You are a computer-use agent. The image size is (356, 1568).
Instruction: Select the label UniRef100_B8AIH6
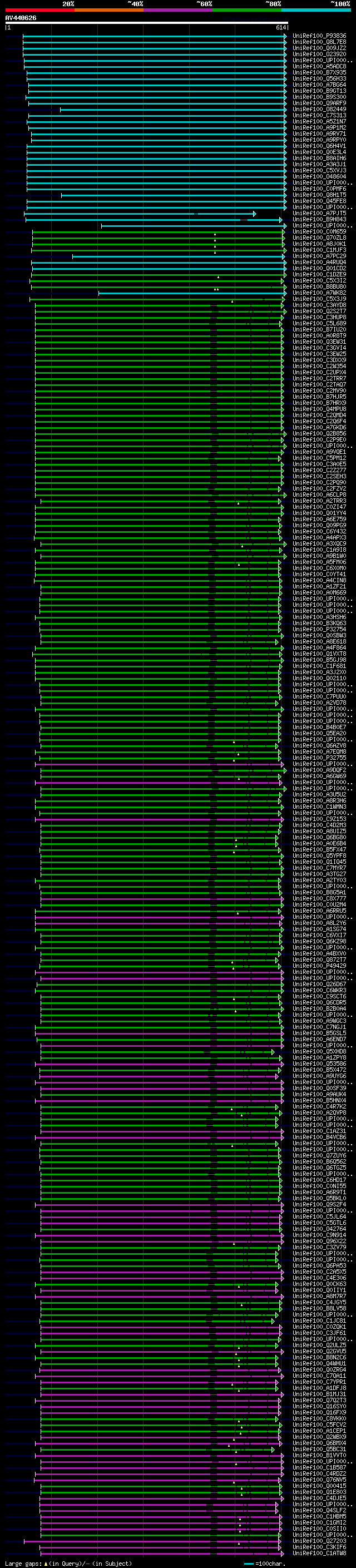click(319, 159)
